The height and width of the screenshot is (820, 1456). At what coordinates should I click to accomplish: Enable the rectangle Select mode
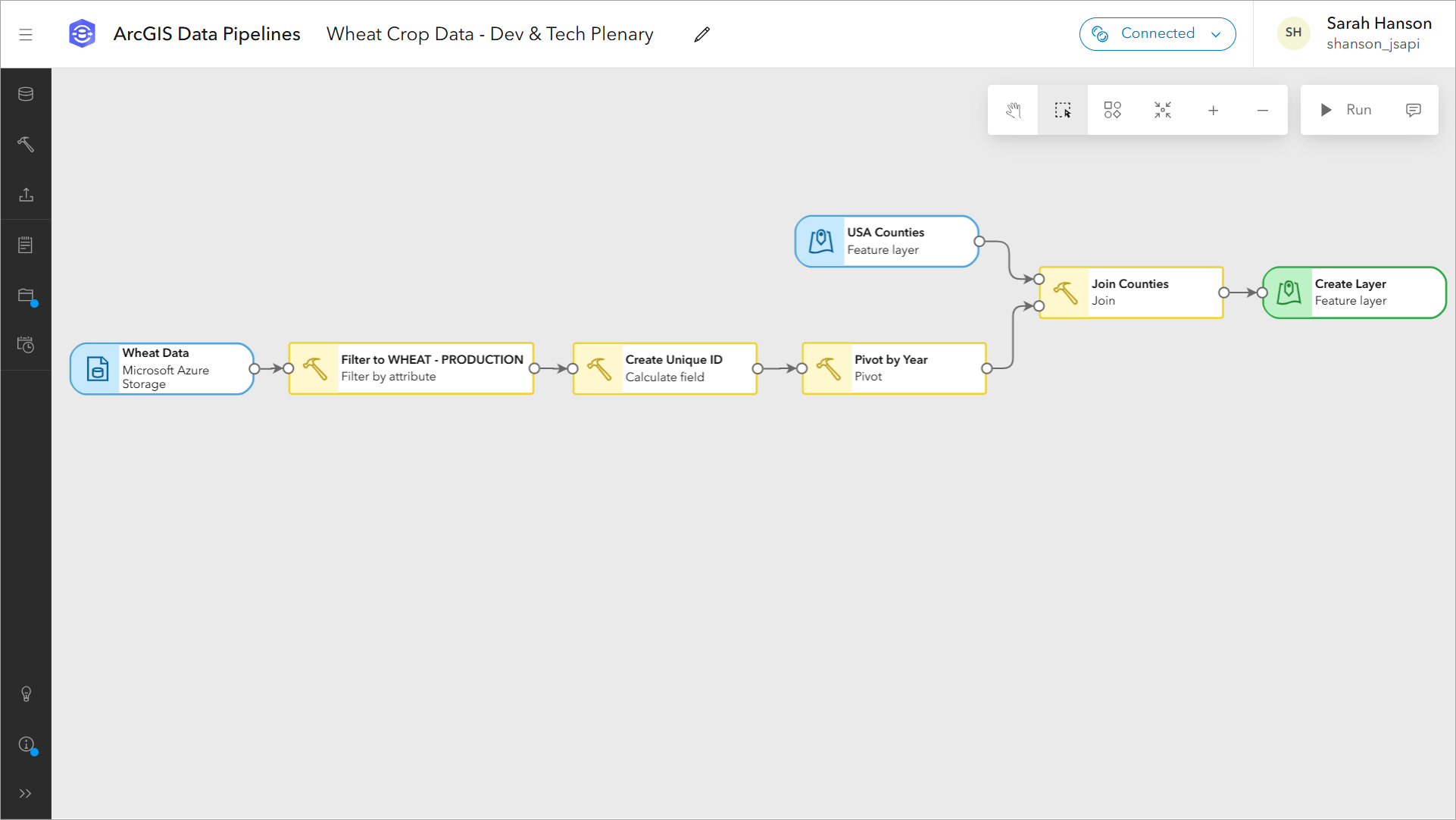(x=1062, y=110)
